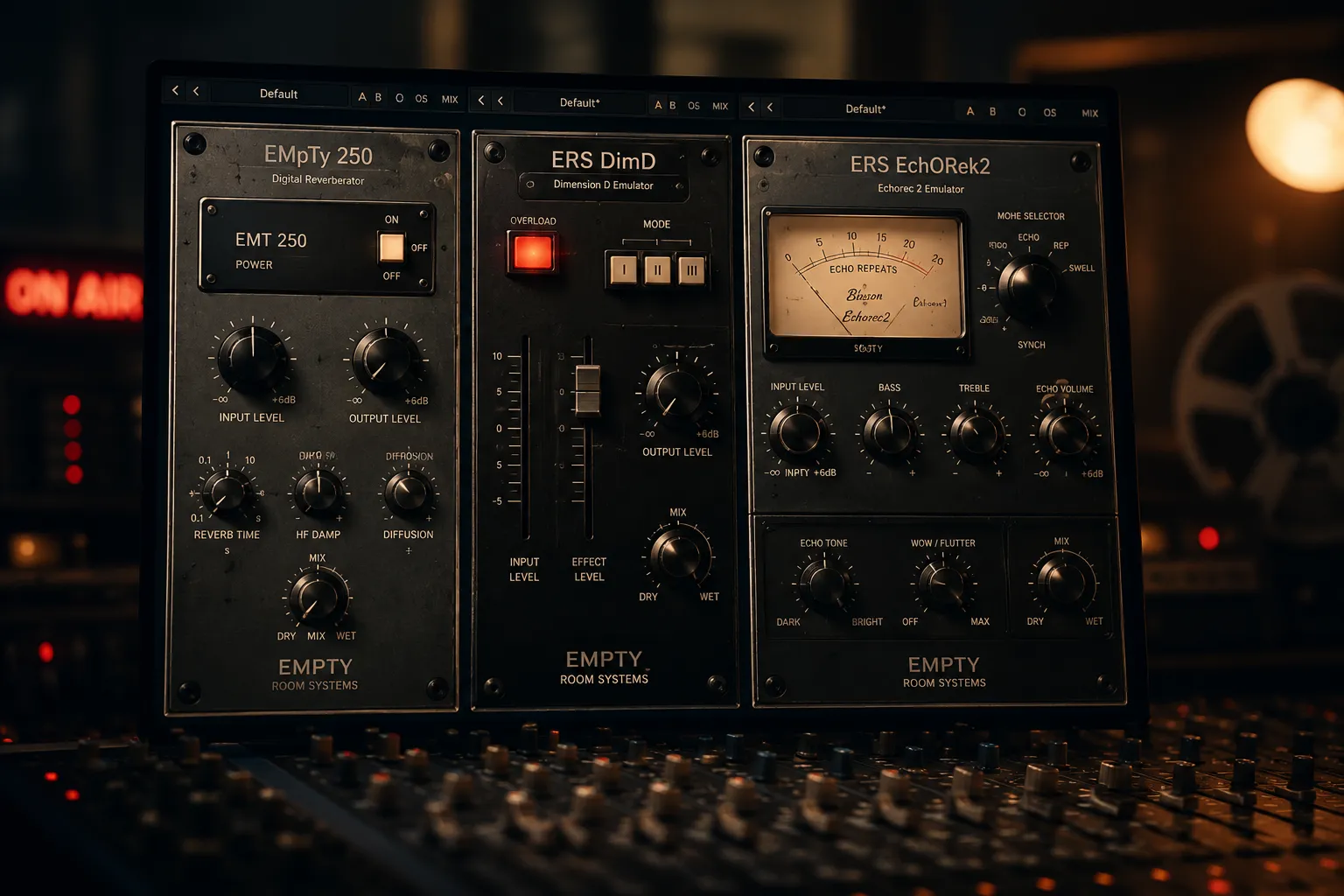Go to first previous-preset arrow on EMpTy 250
The width and height of the screenshot is (1344, 896).
tap(176, 90)
